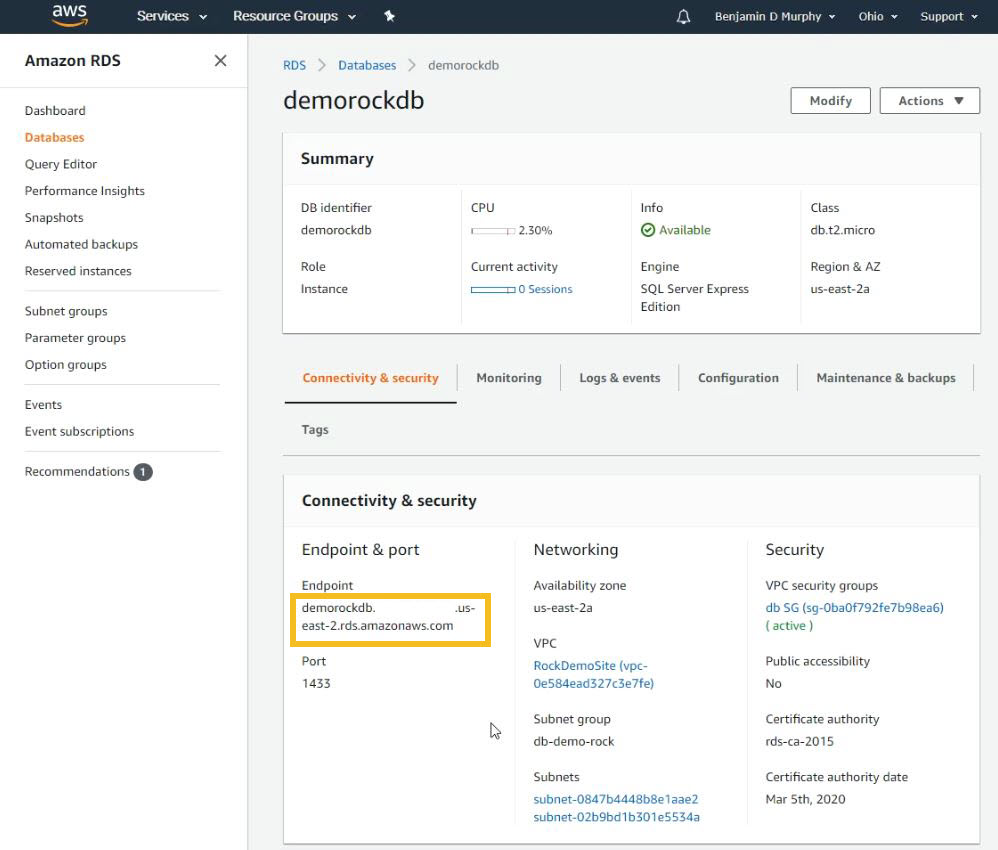Switch to Connectivity & security tab
998x850 pixels.
pyautogui.click(x=370, y=378)
